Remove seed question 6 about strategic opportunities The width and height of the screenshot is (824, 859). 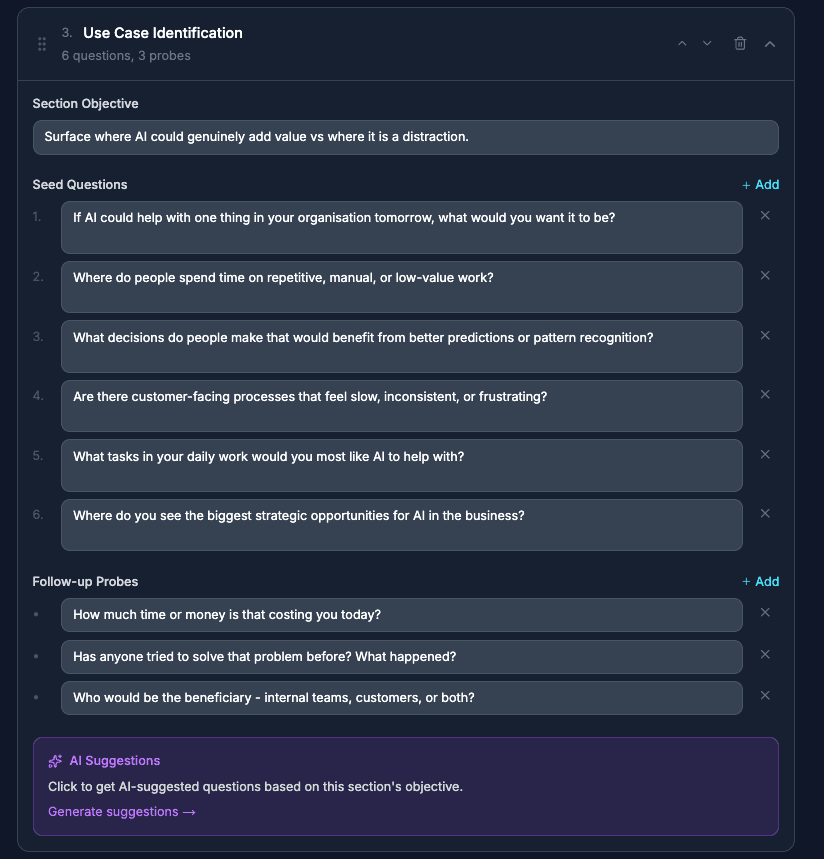coord(765,513)
